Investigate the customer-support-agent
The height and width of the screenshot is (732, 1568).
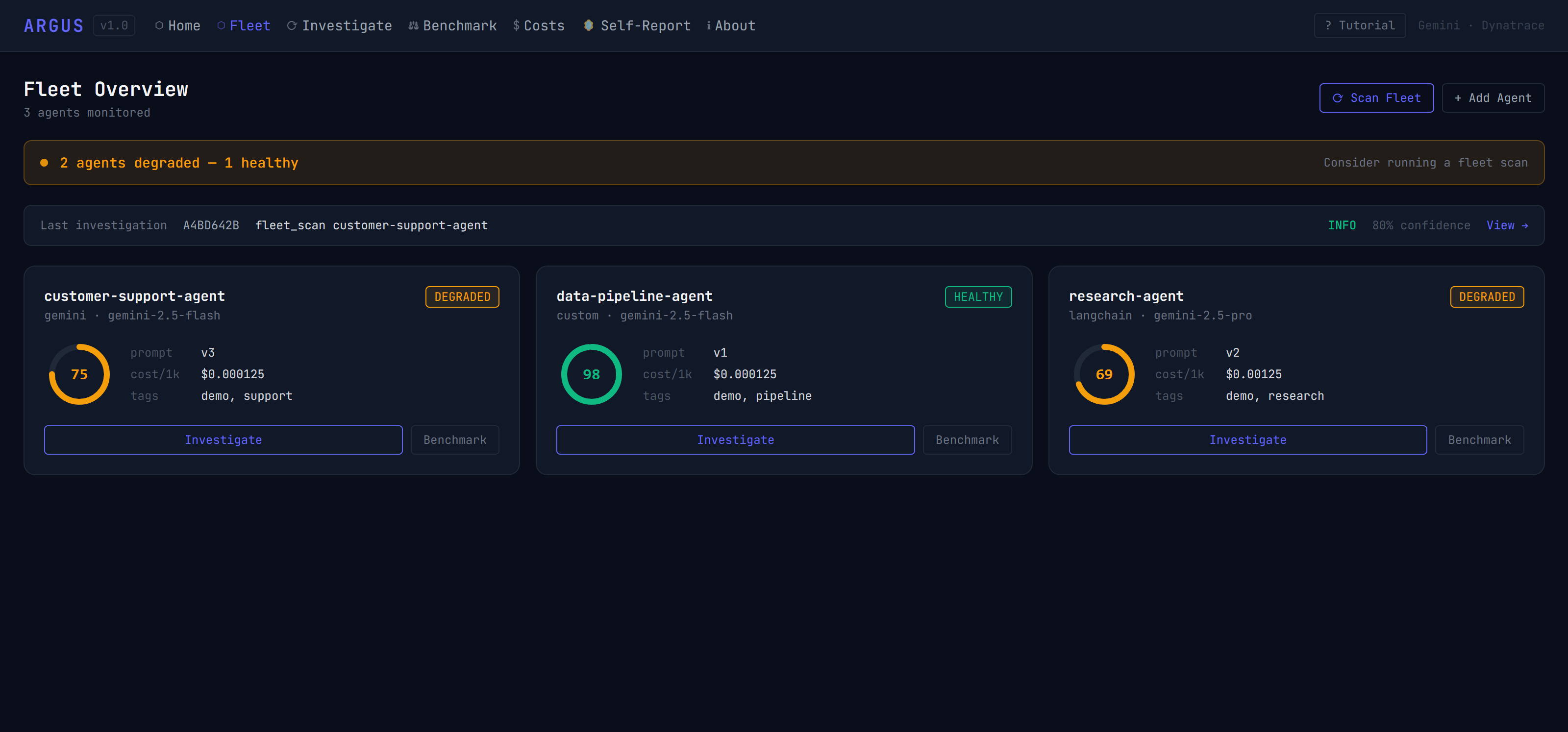pyautogui.click(x=224, y=440)
